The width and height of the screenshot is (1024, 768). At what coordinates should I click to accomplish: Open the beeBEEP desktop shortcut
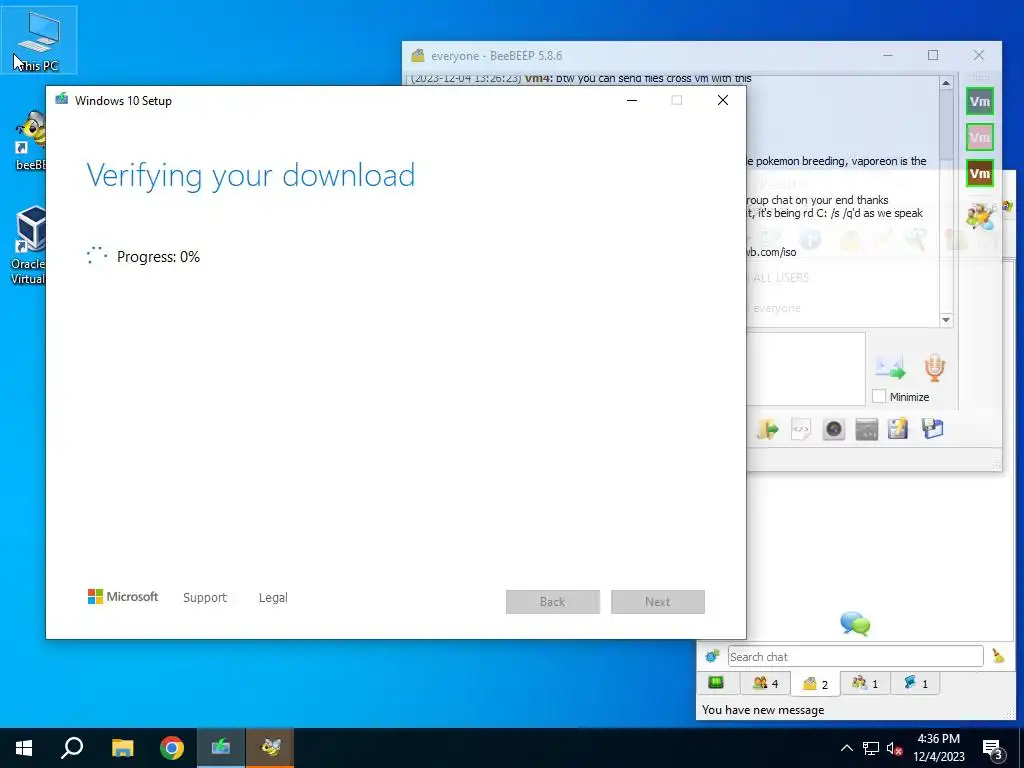(30, 141)
